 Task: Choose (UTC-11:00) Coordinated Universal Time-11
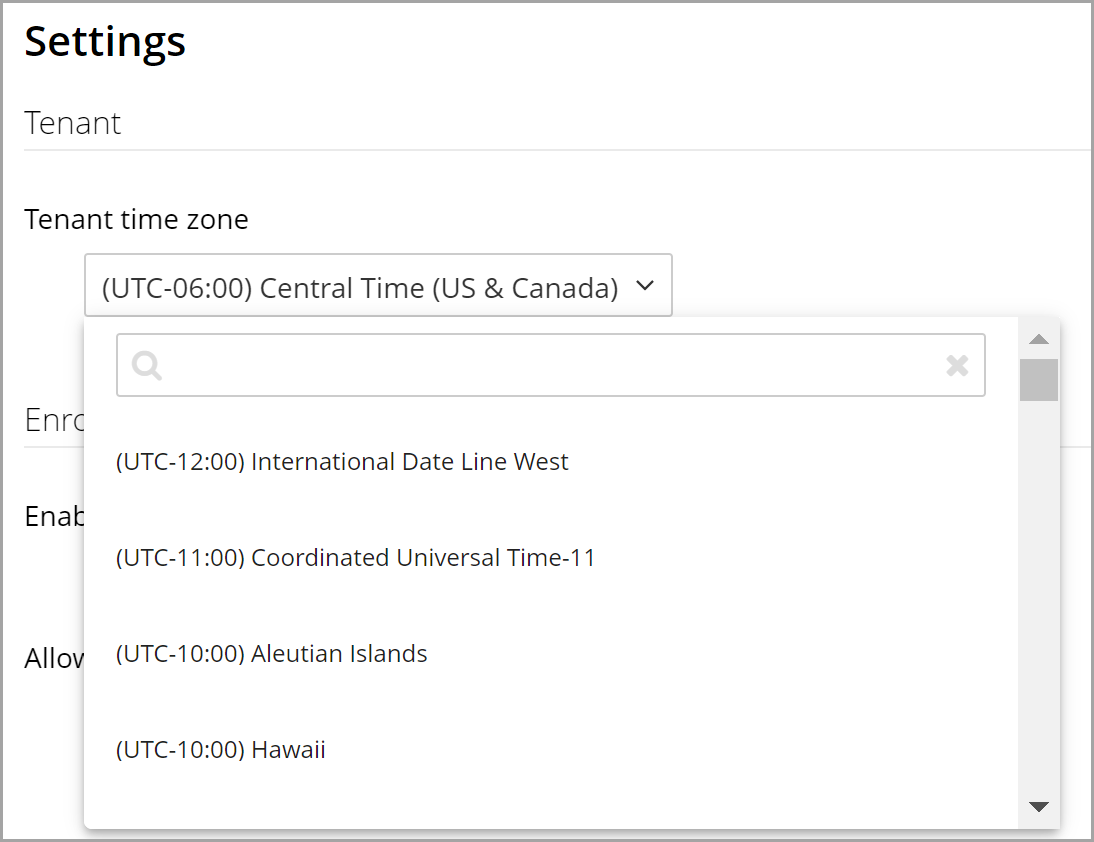pyautogui.click(x=355, y=558)
